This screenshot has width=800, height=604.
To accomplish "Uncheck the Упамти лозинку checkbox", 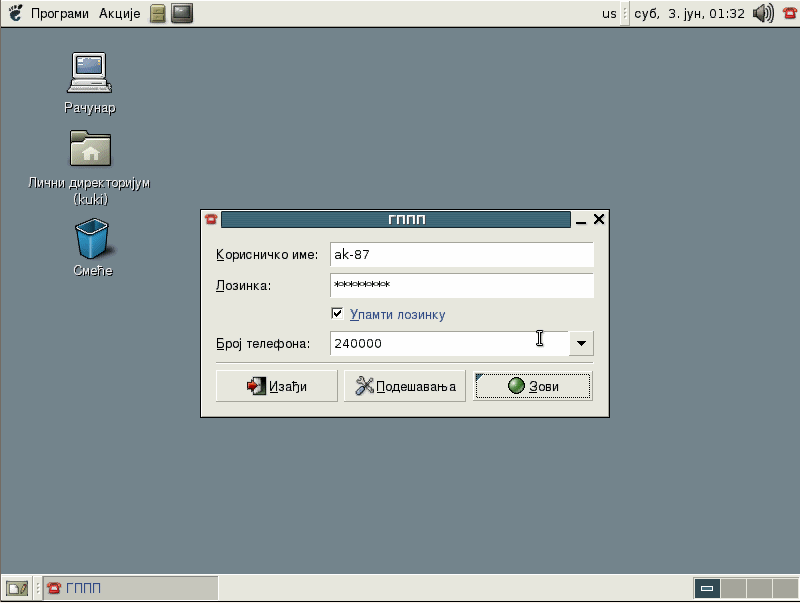I will 337,313.
